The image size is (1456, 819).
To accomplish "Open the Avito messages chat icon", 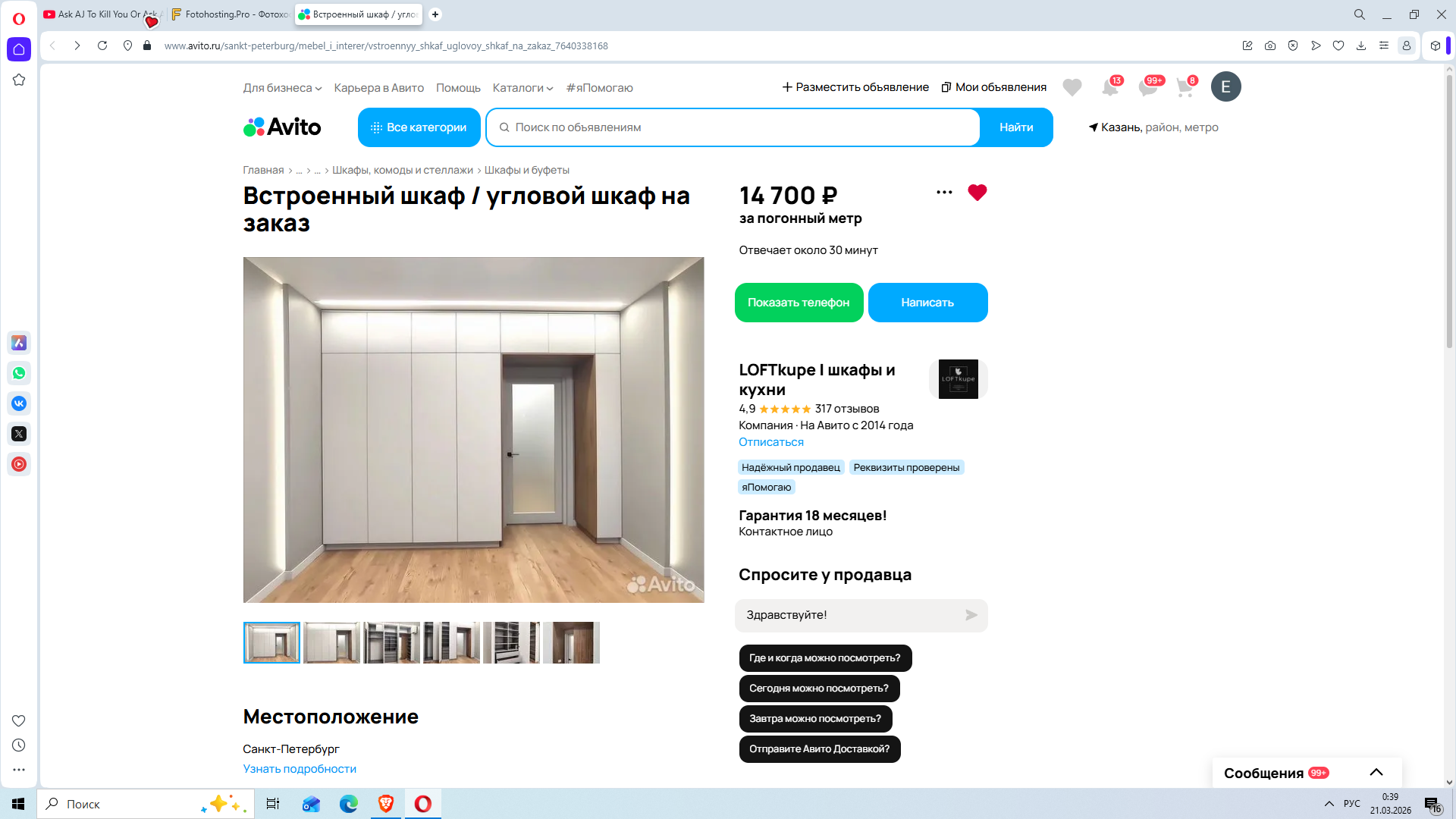I will (1147, 88).
